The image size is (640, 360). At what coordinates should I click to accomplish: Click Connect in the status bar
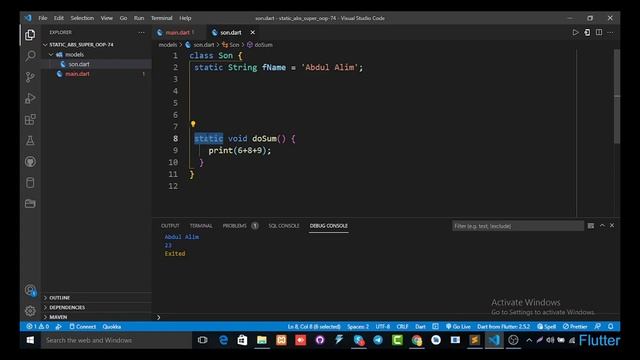click(82, 327)
